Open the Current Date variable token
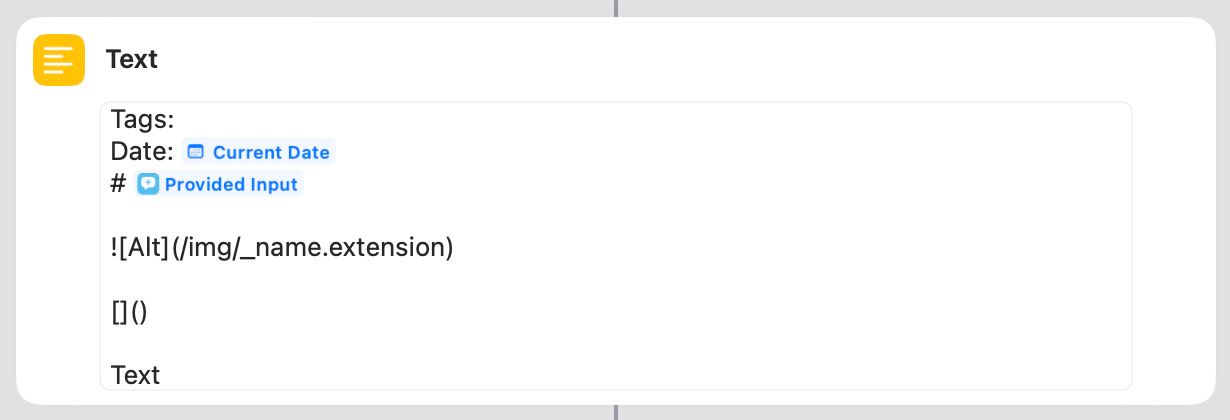The image size is (1230, 420). (x=258, y=153)
